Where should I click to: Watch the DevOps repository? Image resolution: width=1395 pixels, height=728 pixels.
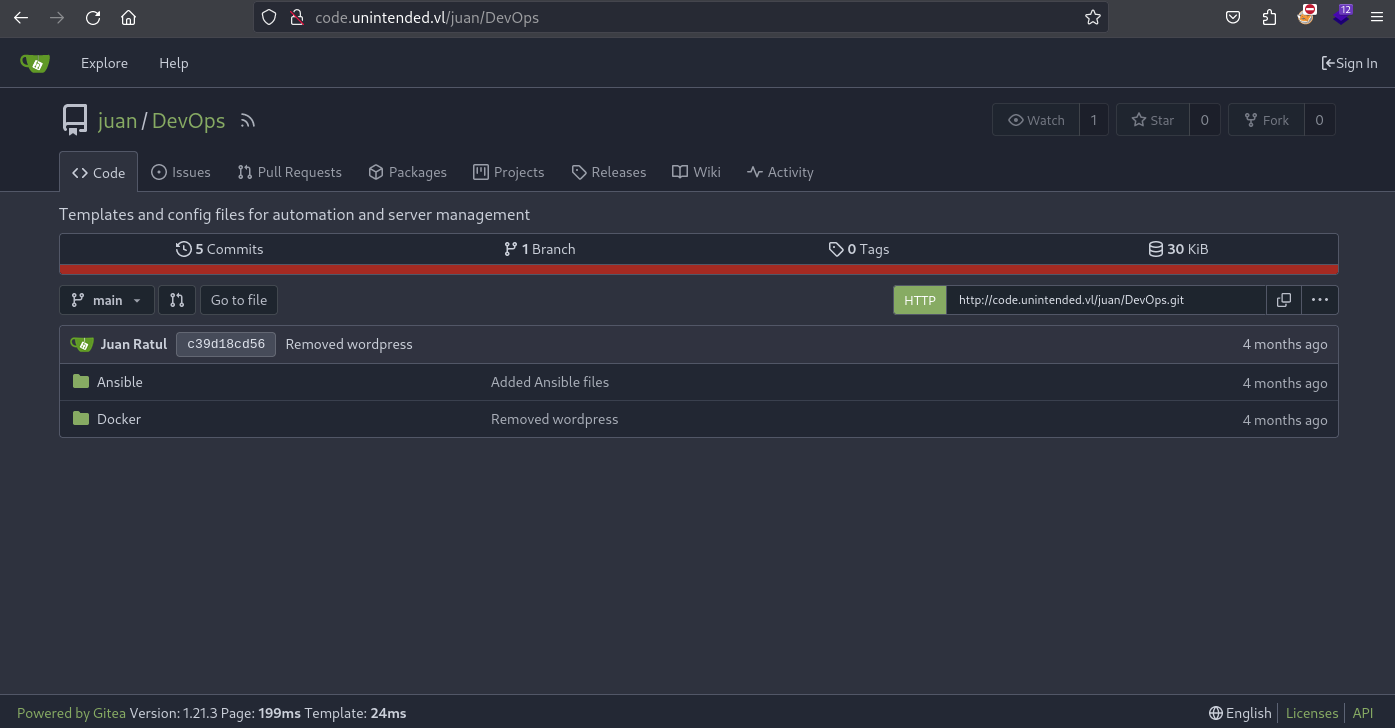1036,120
